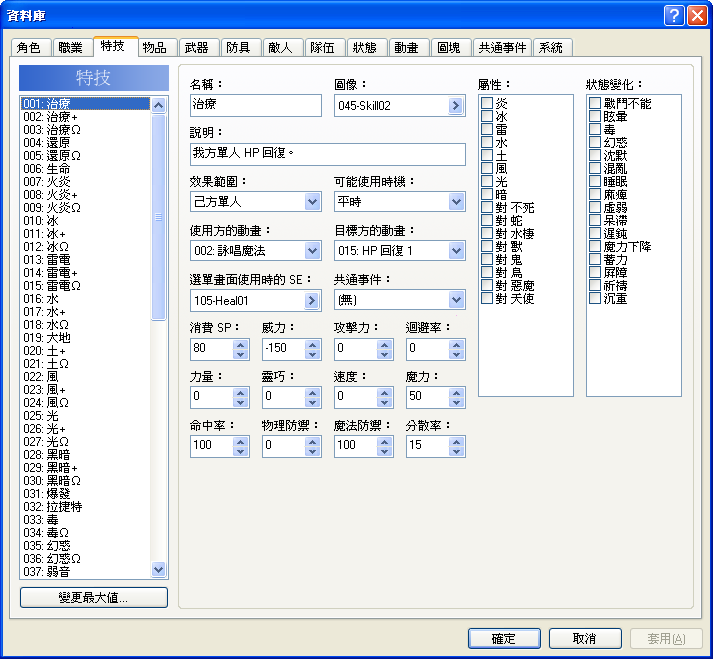Open the SE picker arrow for 105-Heal01

311,300
